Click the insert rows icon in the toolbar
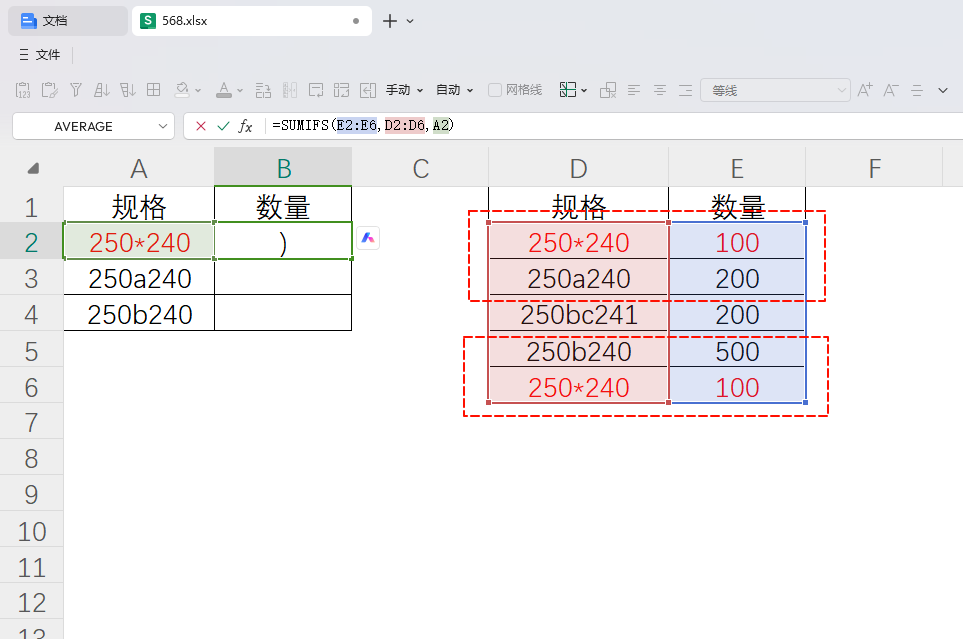963x639 pixels. click(x=263, y=90)
